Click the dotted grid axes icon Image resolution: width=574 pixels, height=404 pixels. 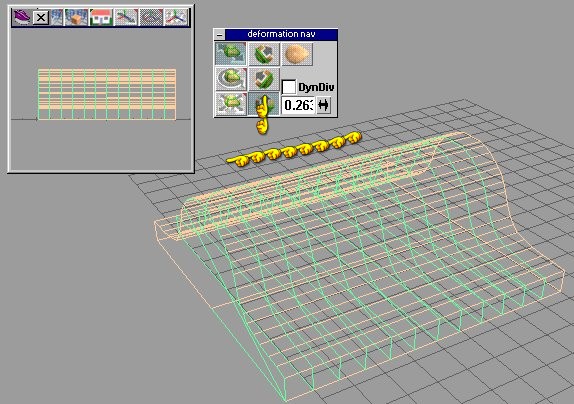click(x=151, y=17)
